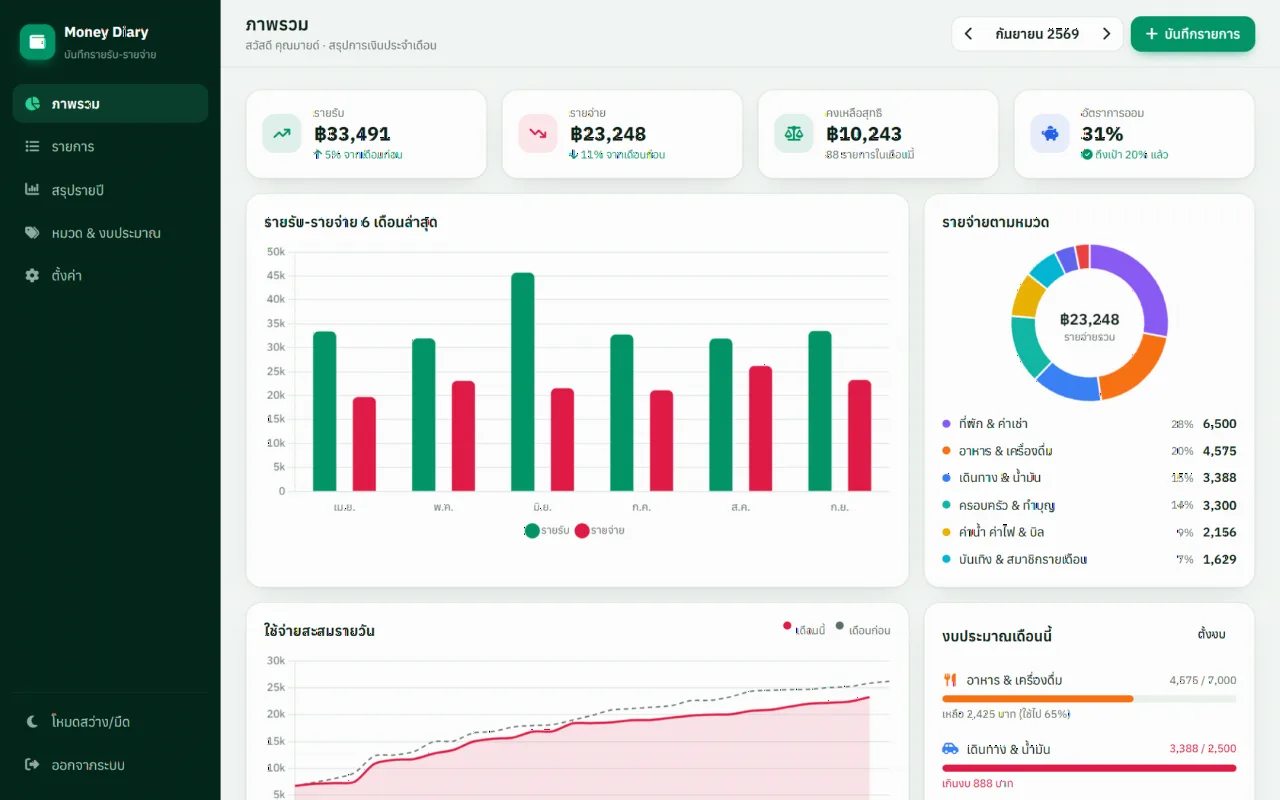Toggle รายรับ series in chart legend
Image resolution: width=1280 pixels, height=800 pixels.
click(x=547, y=531)
